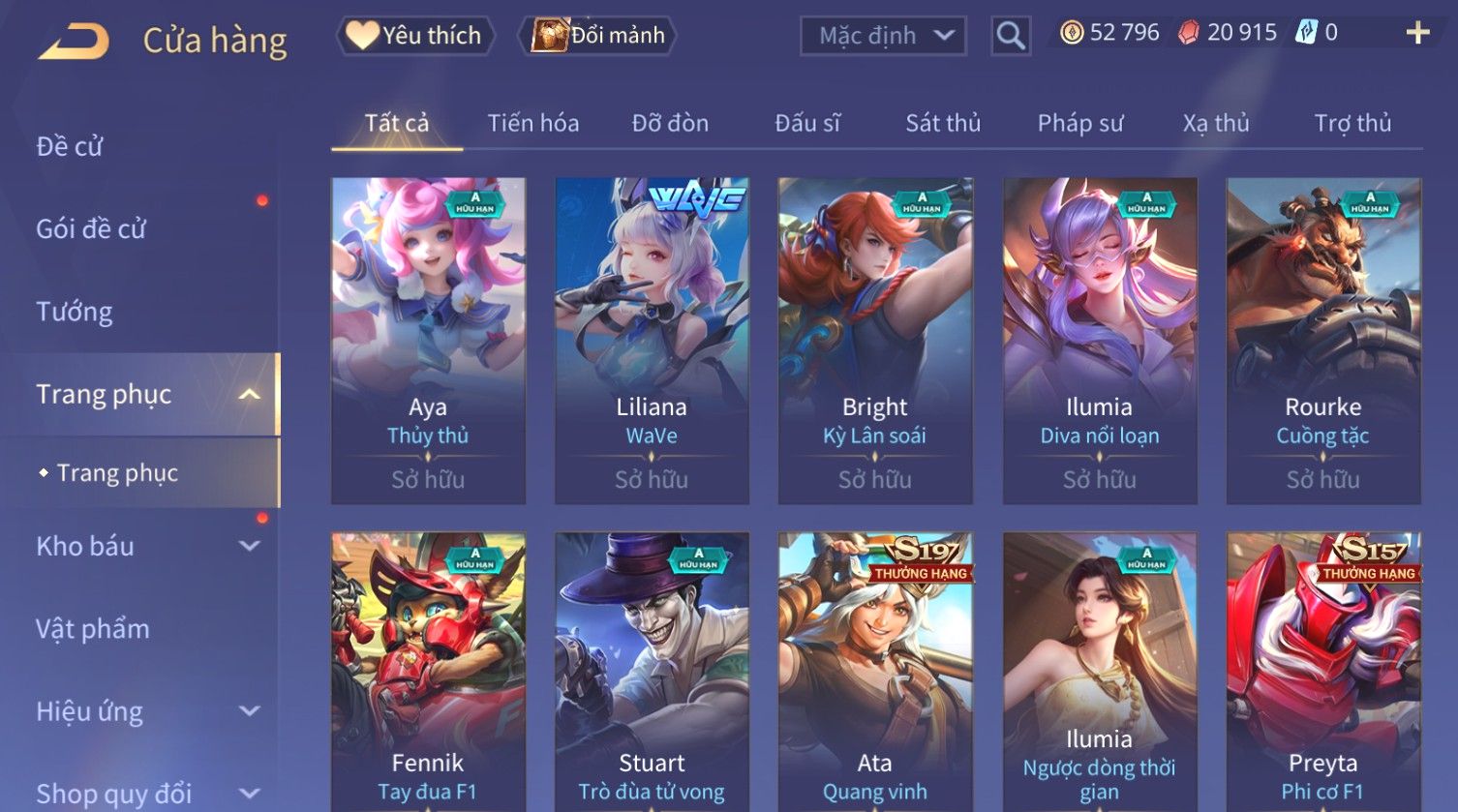This screenshot has height=812, width=1458.
Task: Open the Rourke Cuồng tặc skin card
Action: [1323, 341]
